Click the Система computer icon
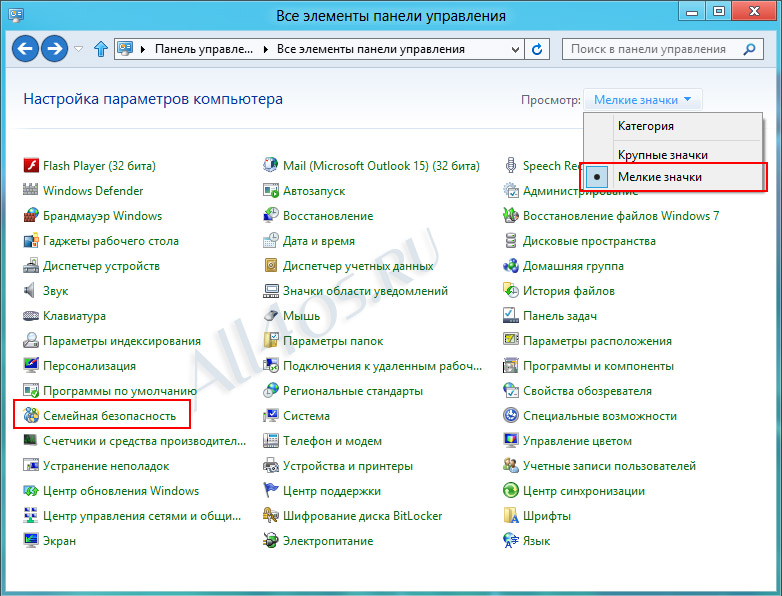782x596 pixels. pos(271,415)
